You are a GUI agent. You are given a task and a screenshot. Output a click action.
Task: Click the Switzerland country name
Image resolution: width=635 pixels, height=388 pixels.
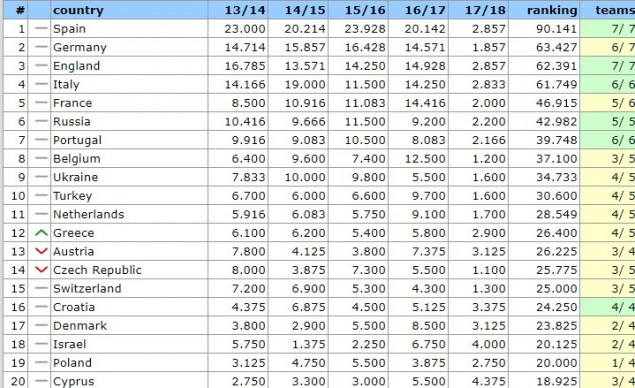(x=87, y=288)
